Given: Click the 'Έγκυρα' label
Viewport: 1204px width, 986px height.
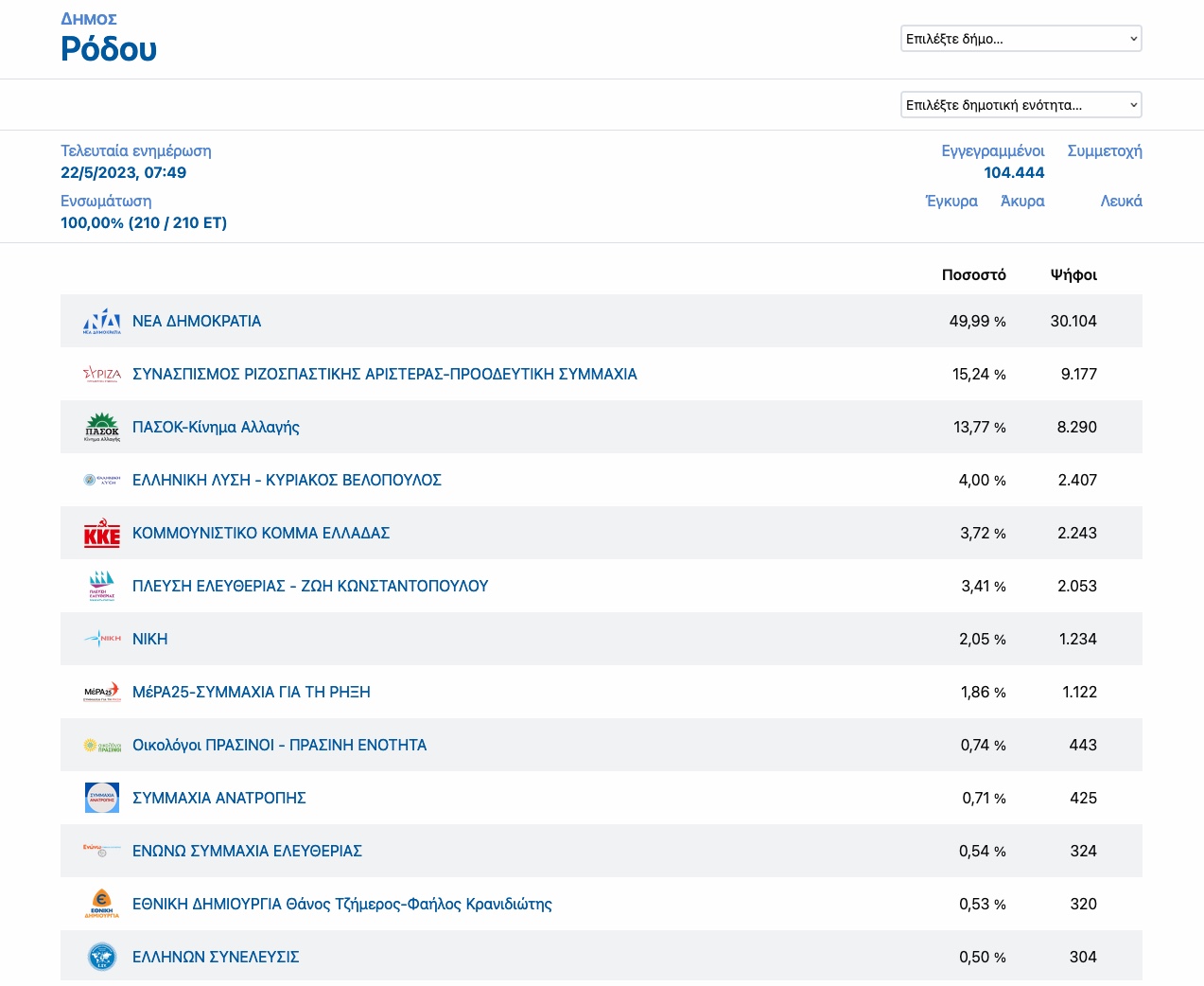Looking at the screenshot, I should [951, 201].
